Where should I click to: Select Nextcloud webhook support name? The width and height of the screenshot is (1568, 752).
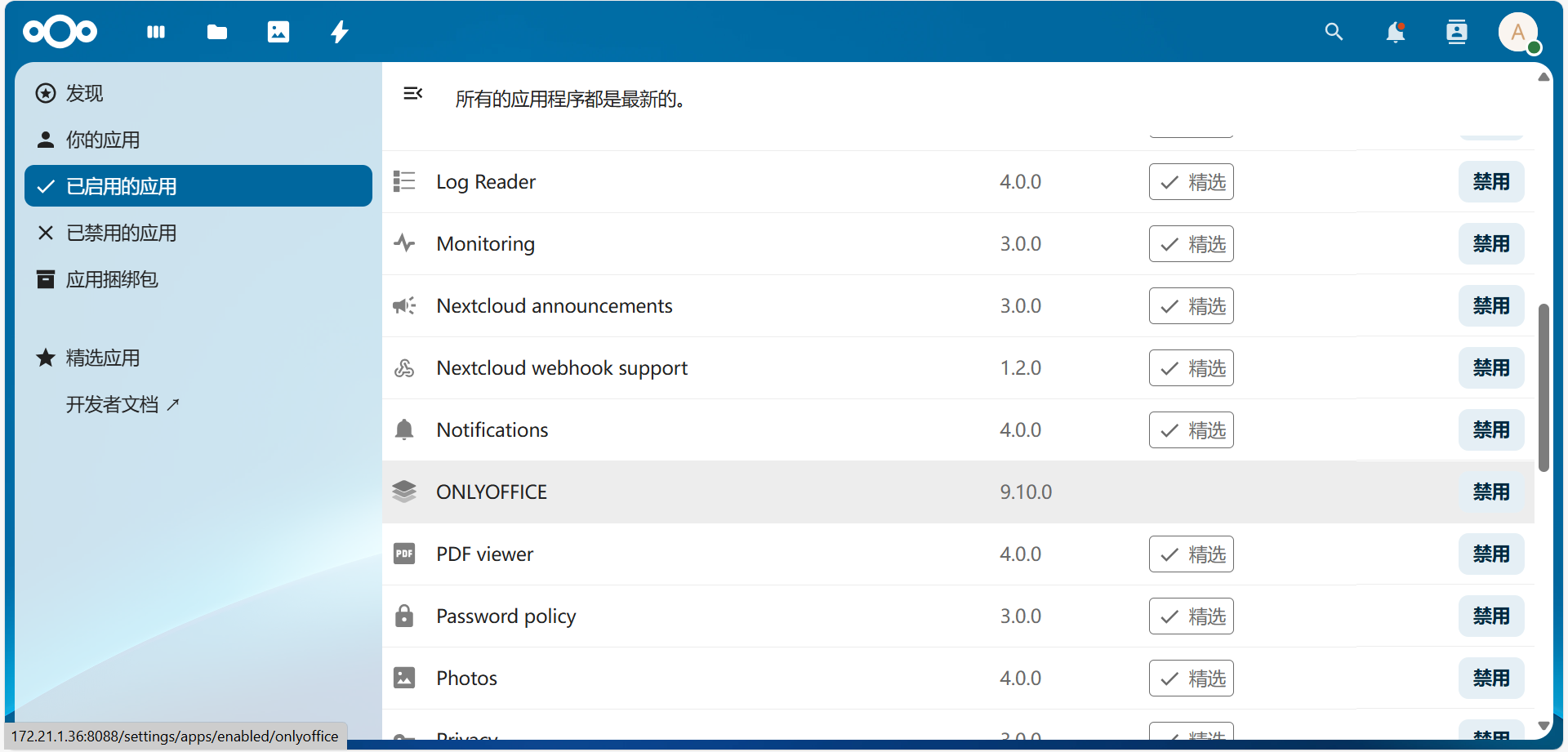point(562,367)
